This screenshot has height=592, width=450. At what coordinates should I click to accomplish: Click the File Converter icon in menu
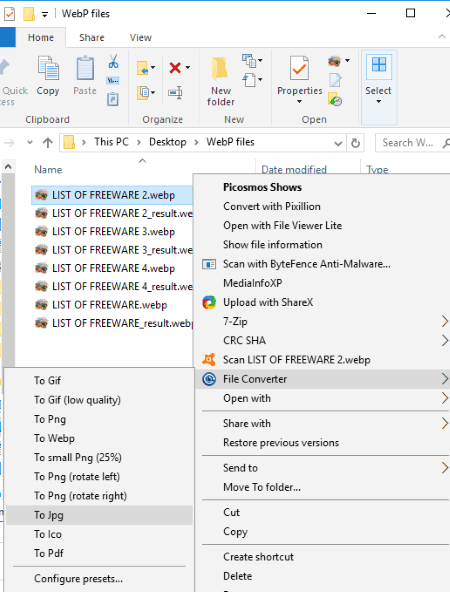(209, 379)
